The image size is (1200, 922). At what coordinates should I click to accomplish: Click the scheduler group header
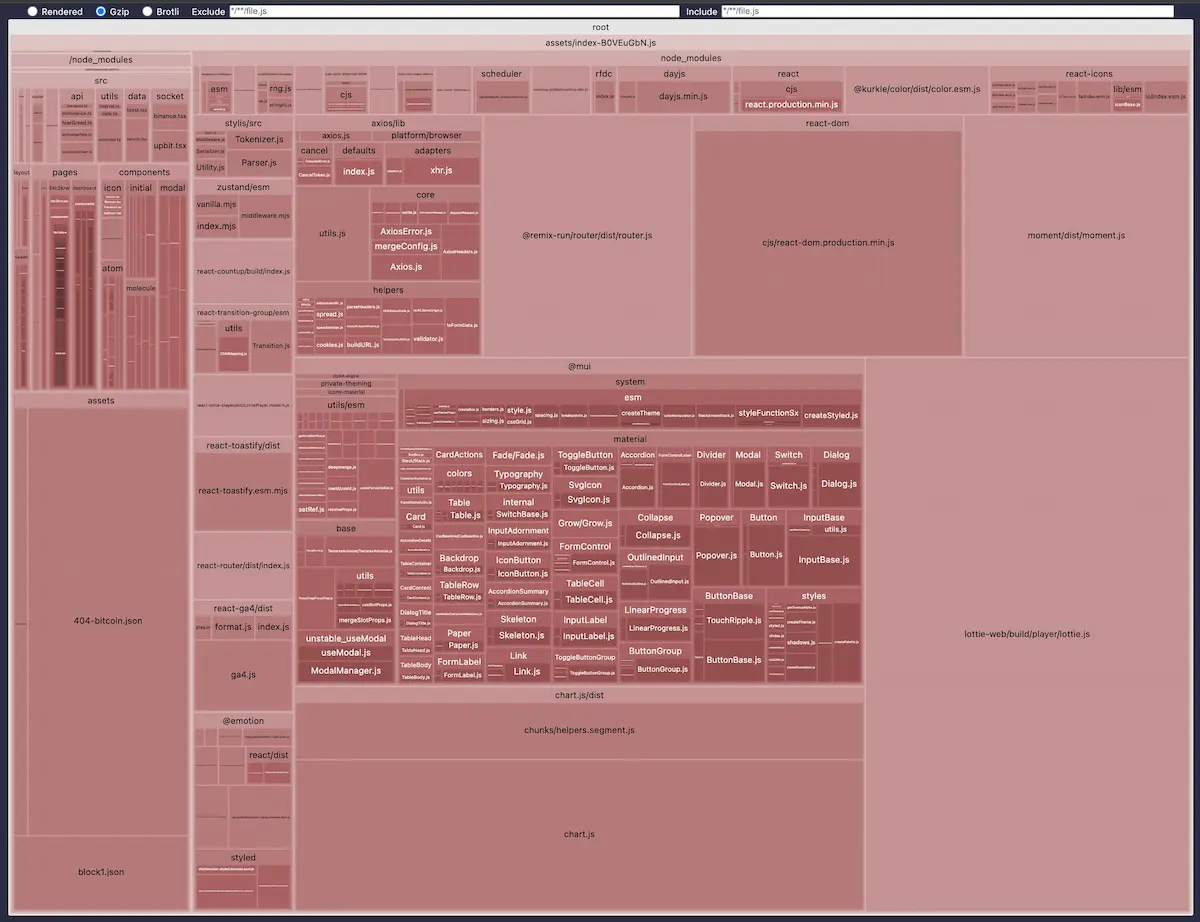pyautogui.click(x=501, y=74)
